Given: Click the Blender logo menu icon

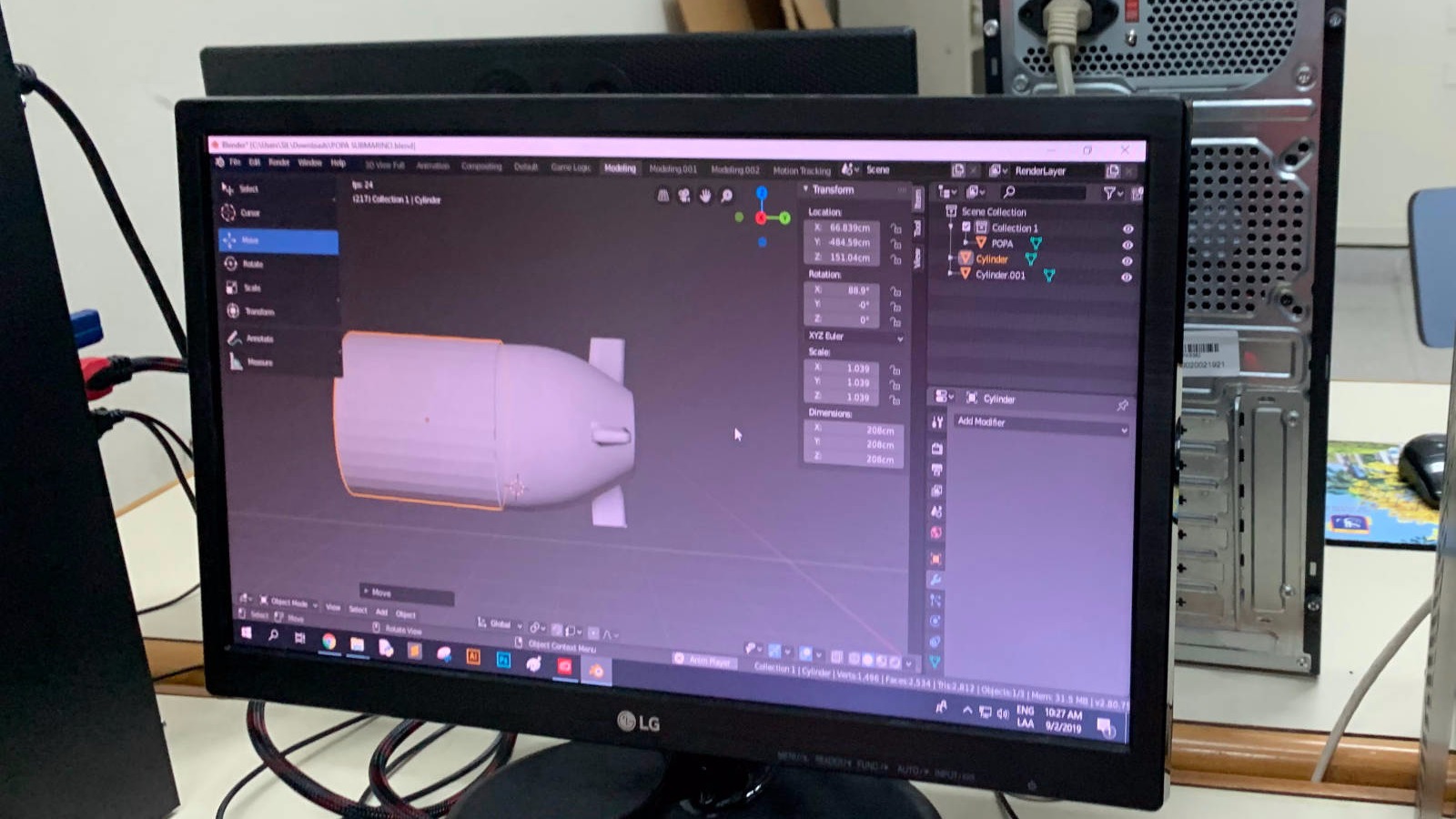Looking at the screenshot, I should click(x=219, y=162).
